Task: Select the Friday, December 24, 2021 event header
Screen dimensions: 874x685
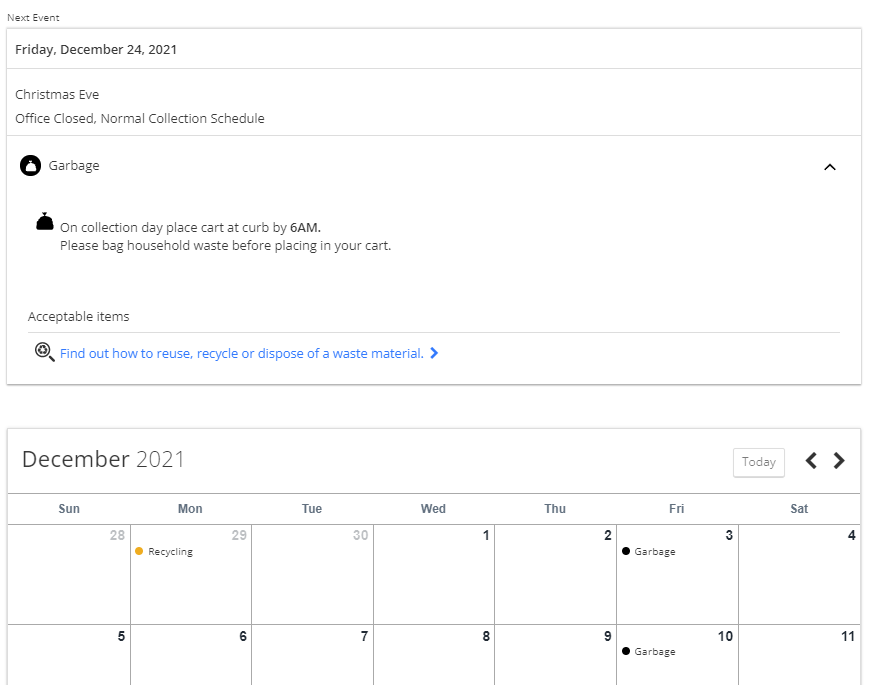Action: [x=434, y=49]
